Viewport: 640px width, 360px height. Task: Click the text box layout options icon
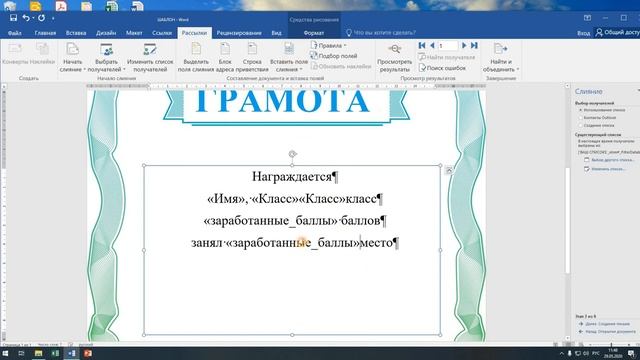point(449,170)
